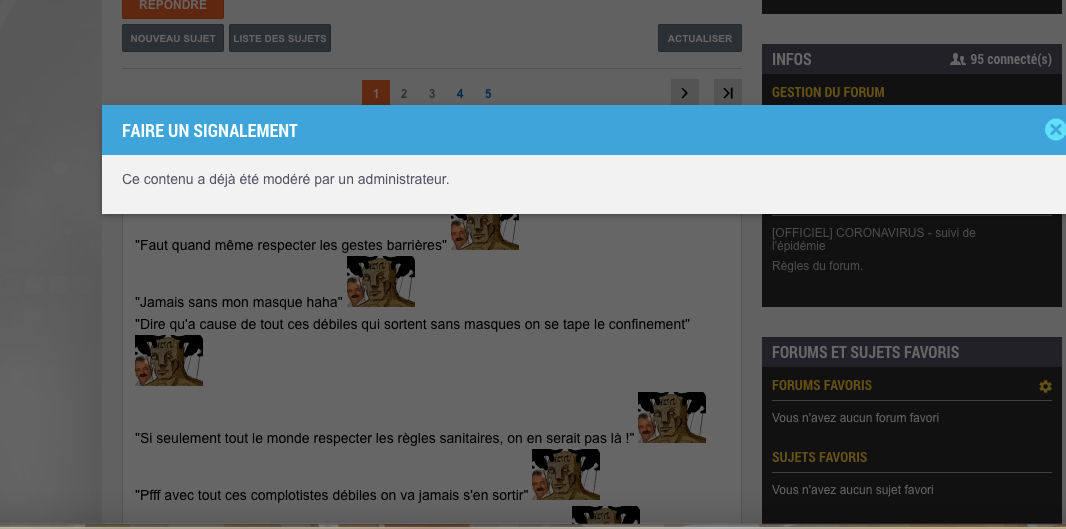Go to page 4

pyautogui.click(x=460, y=94)
